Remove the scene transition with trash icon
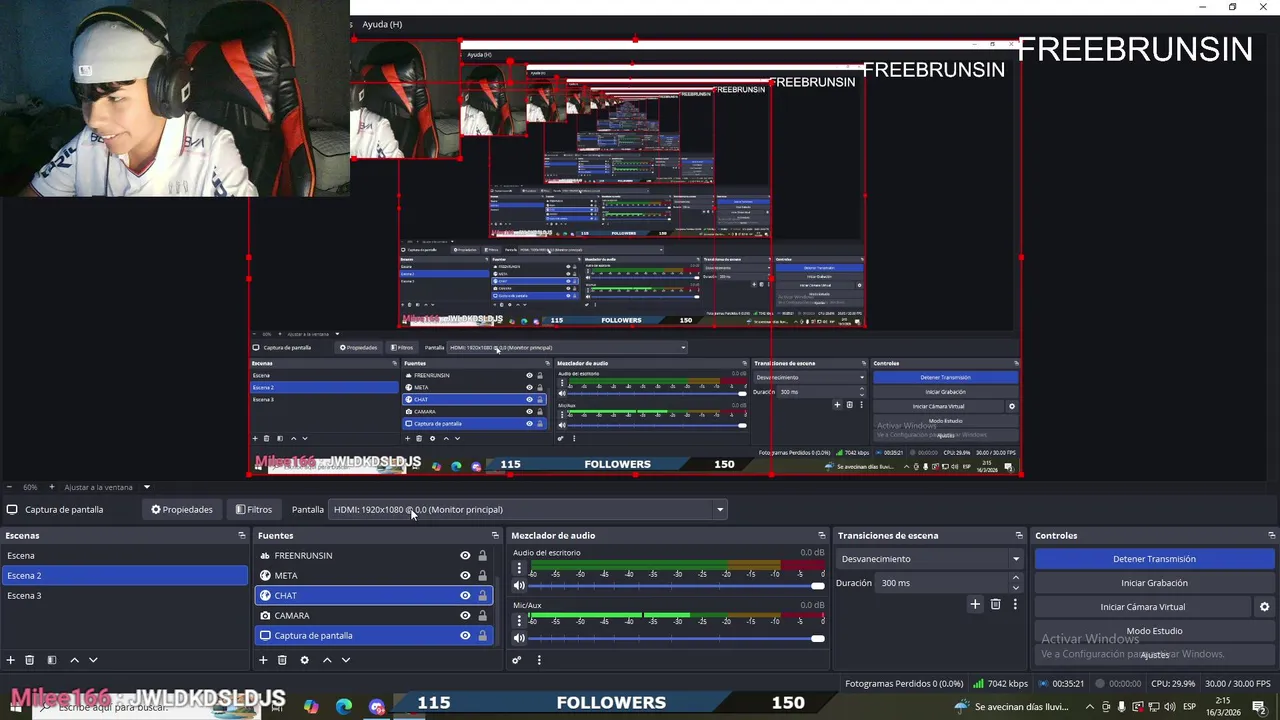Screen dimensions: 1280x720 tap(995, 604)
